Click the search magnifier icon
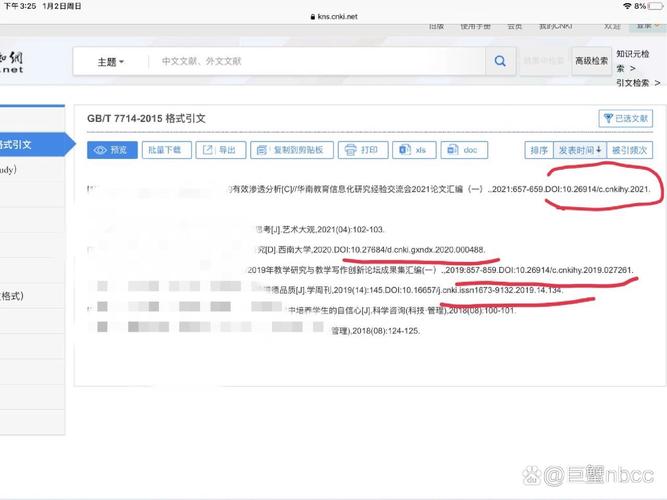The image size is (667, 500). (x=500, y=61)
